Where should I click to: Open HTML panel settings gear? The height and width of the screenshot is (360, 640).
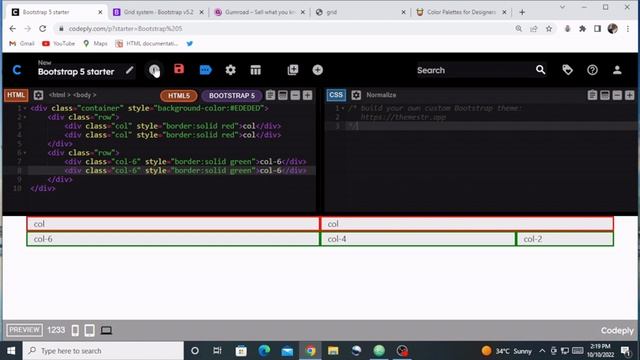[38, 95]
